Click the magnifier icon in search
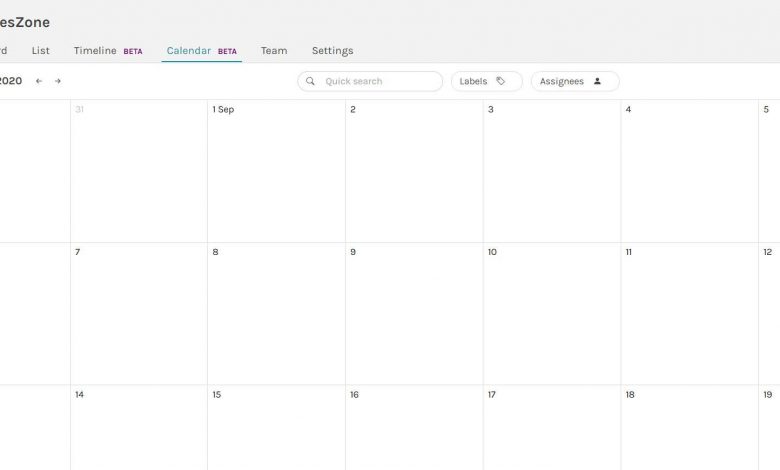 point(310,81)
